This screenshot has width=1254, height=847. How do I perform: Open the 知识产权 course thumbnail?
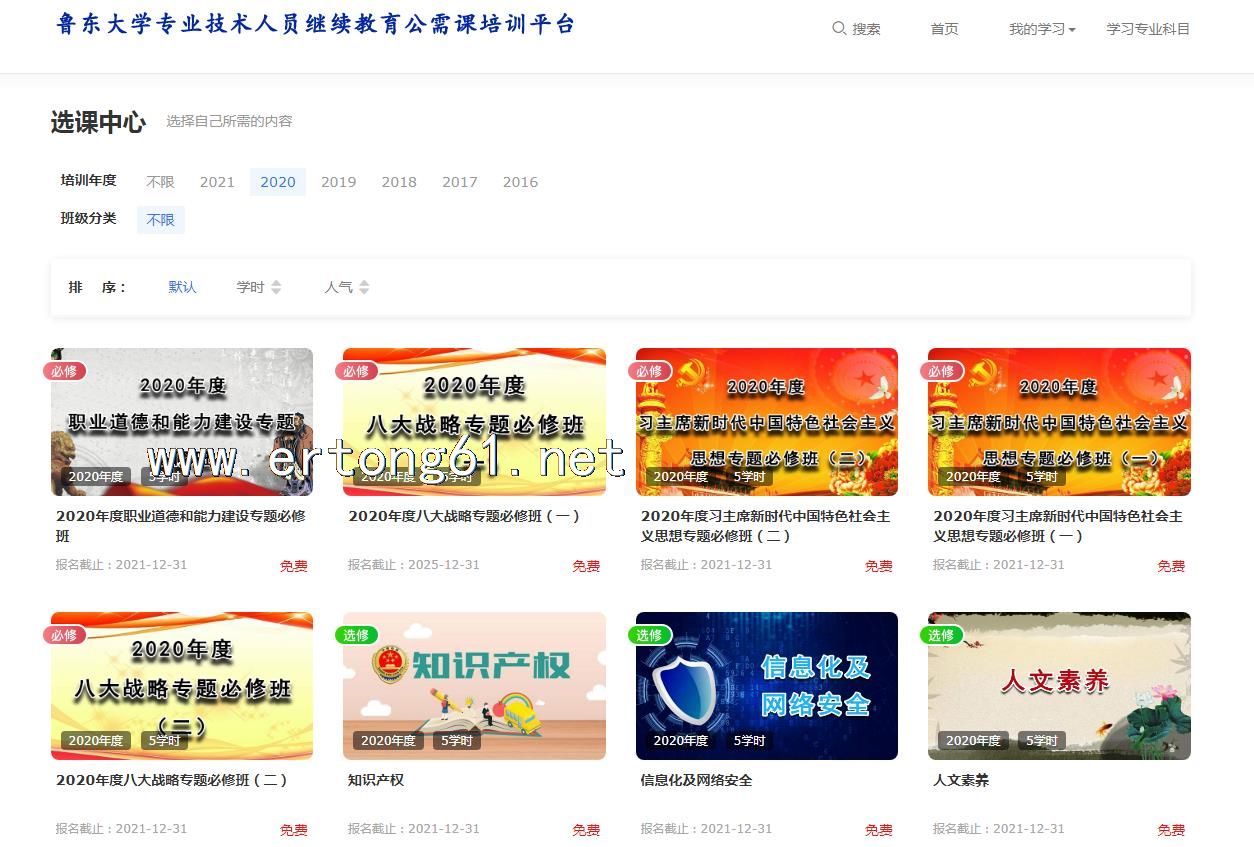[474, 686]
